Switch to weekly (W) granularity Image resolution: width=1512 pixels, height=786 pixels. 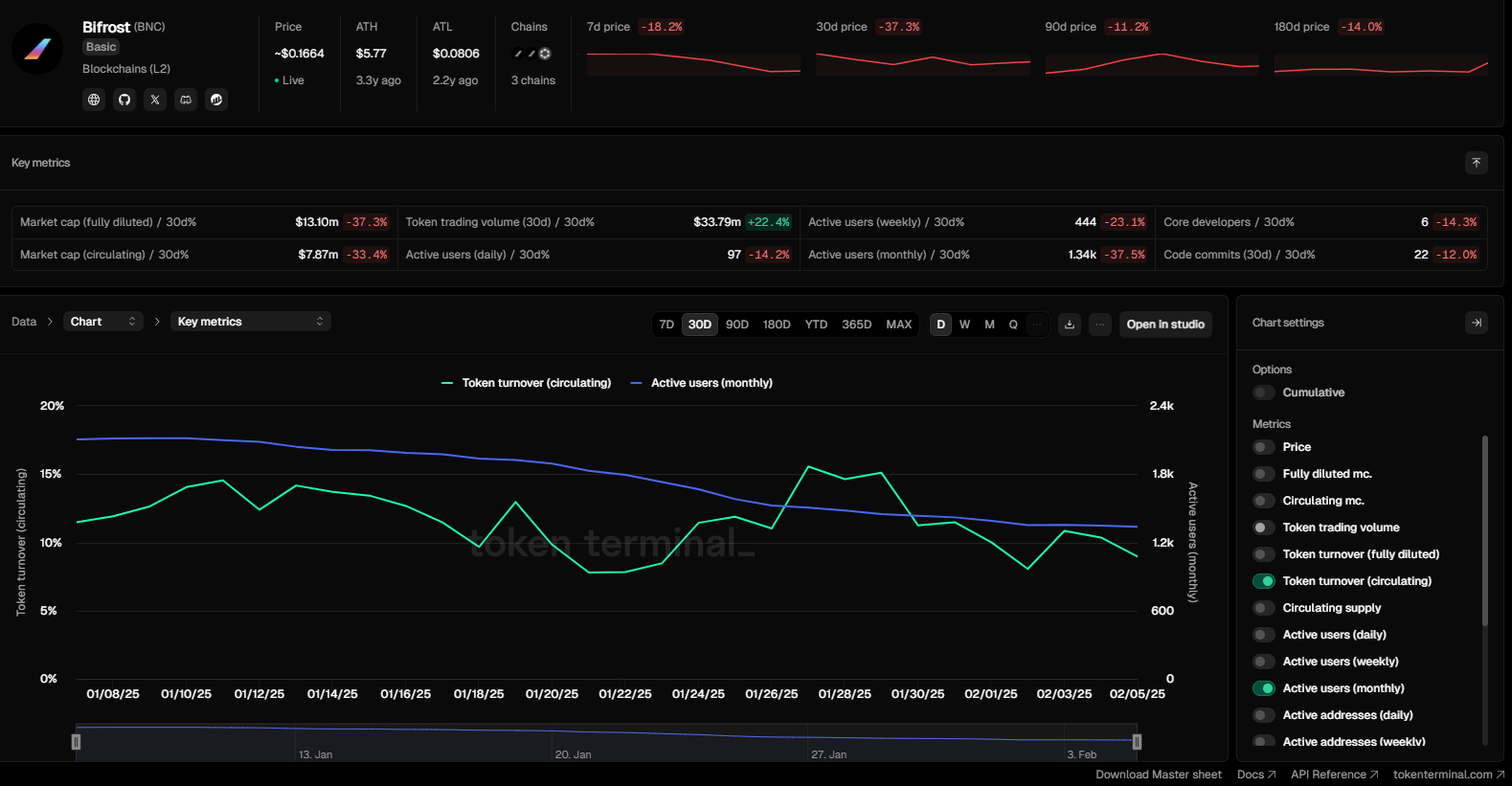(965, 325)
